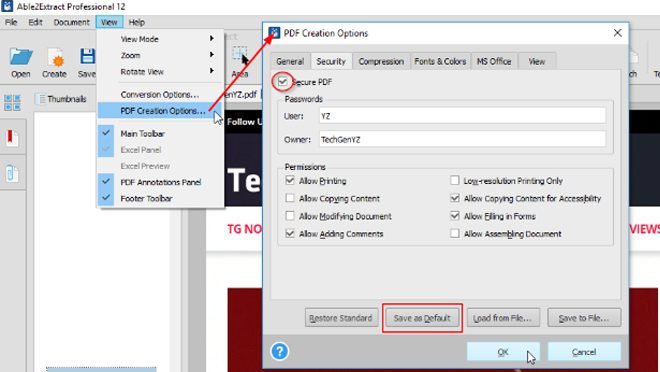This screenshot has height=372, width=660.
Task: Click the Thumbnails panel tab
Action: click(63, 99)
